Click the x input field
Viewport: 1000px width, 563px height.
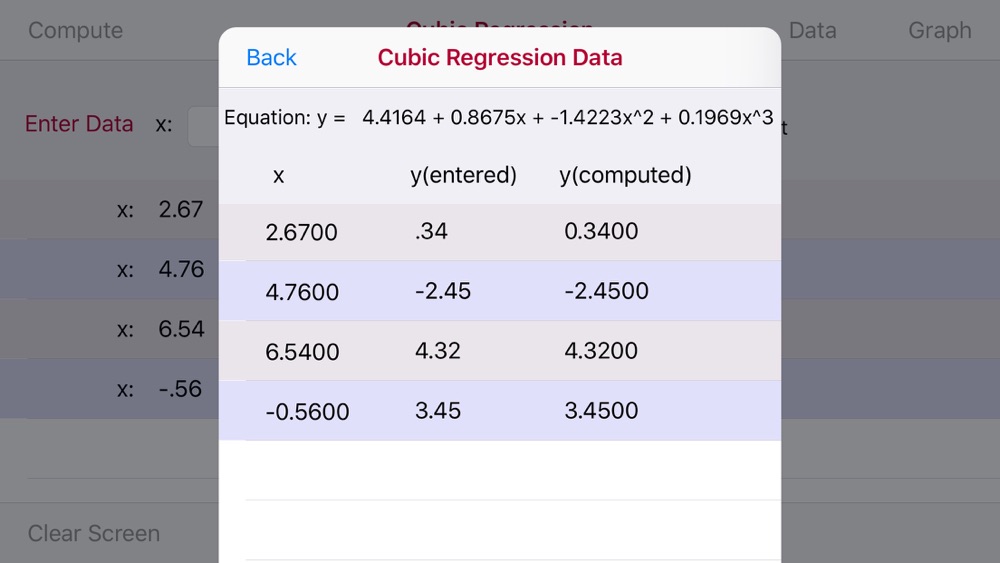click(203, 126)
